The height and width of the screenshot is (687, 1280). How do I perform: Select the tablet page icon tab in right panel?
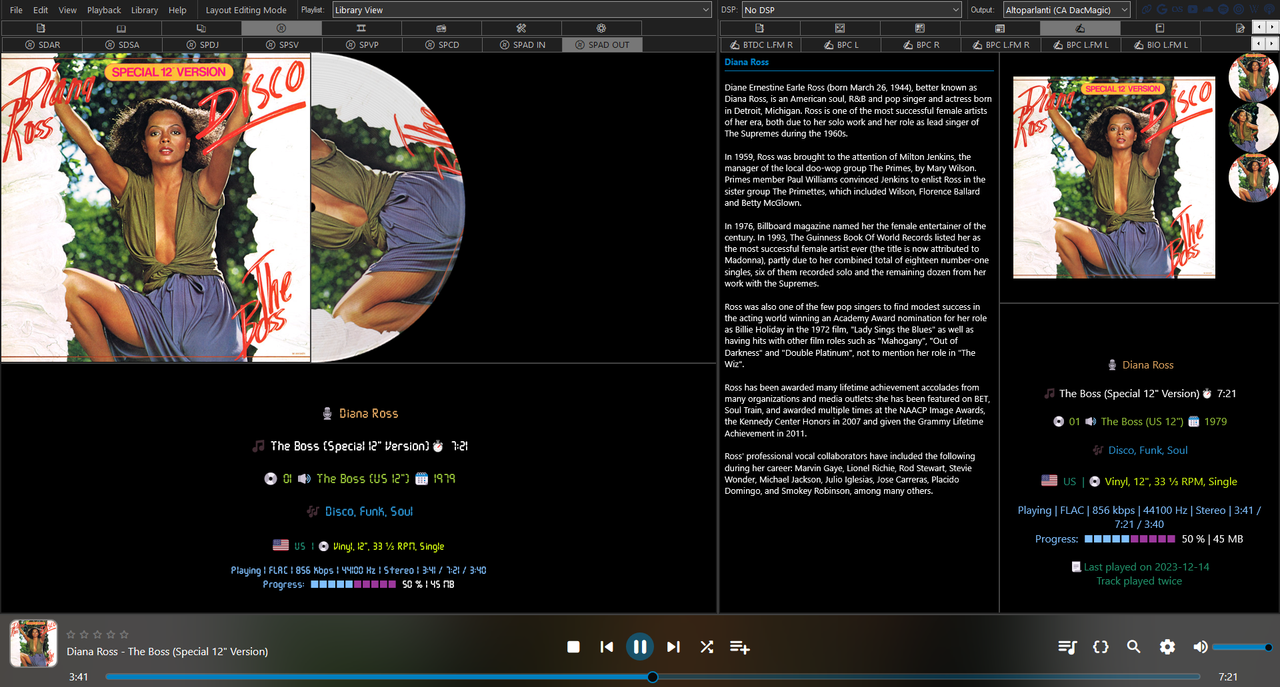click(x=1160, y=28)
